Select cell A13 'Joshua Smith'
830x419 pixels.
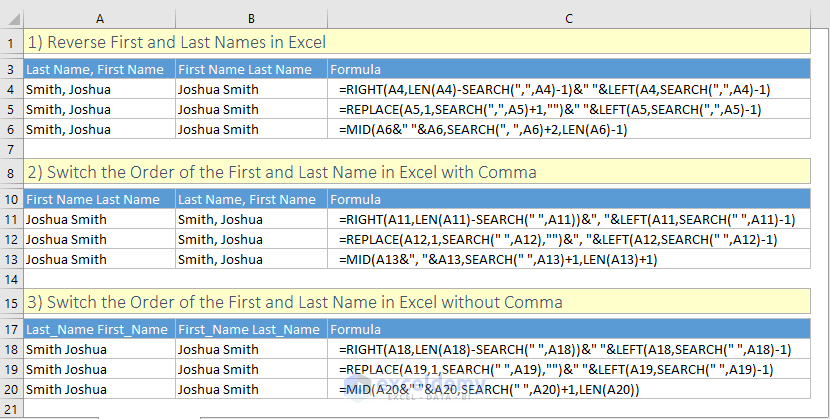click(x=100, y=260)
